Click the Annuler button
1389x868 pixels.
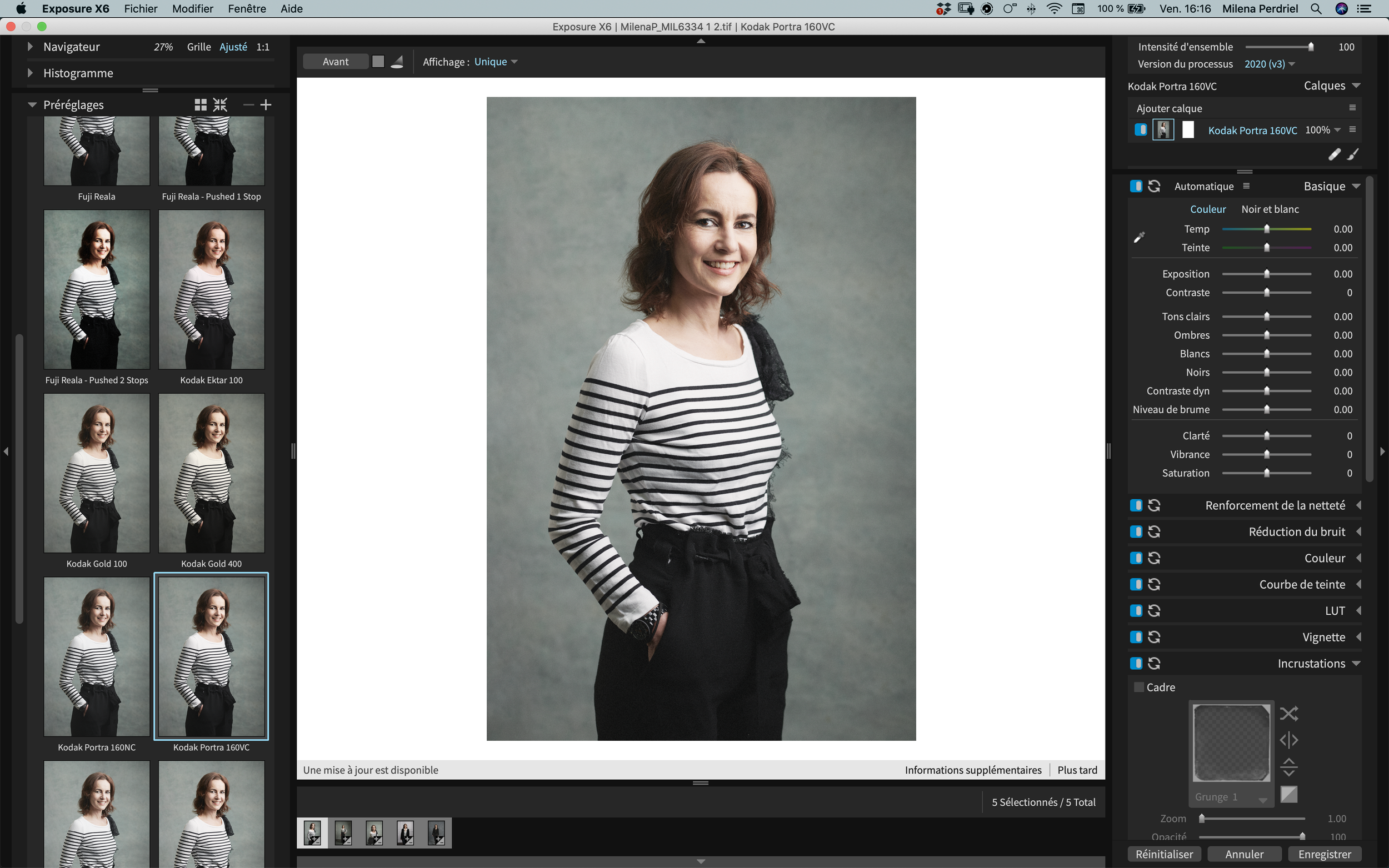1245,854
